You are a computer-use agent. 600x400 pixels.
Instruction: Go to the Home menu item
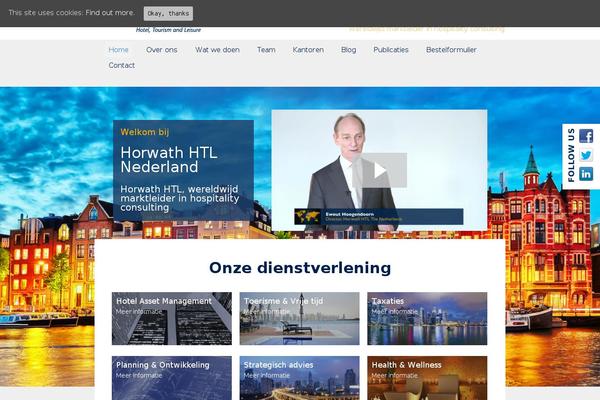(x=118, y=50)
